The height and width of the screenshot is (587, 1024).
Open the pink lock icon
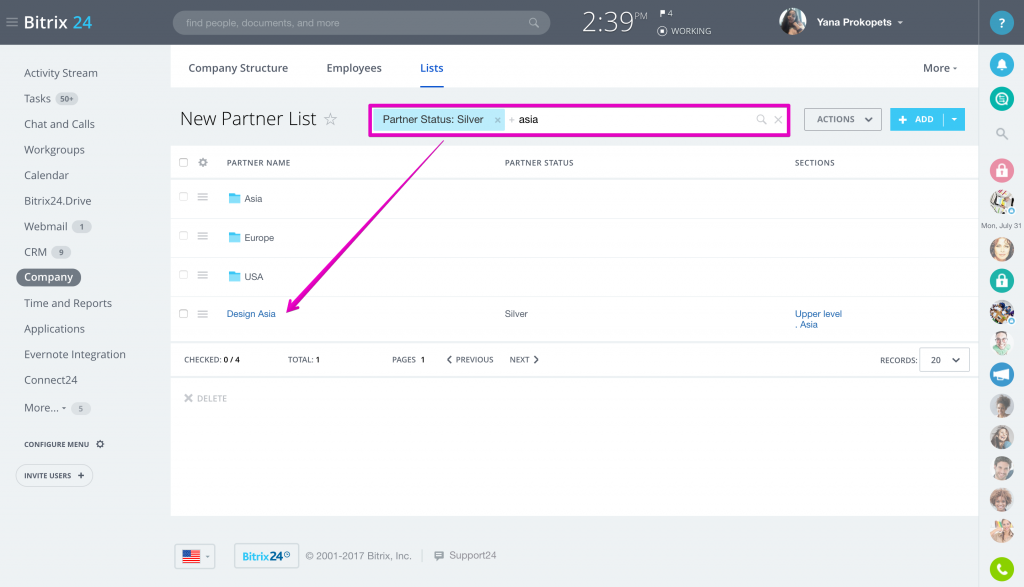(x=1001, y=170)
